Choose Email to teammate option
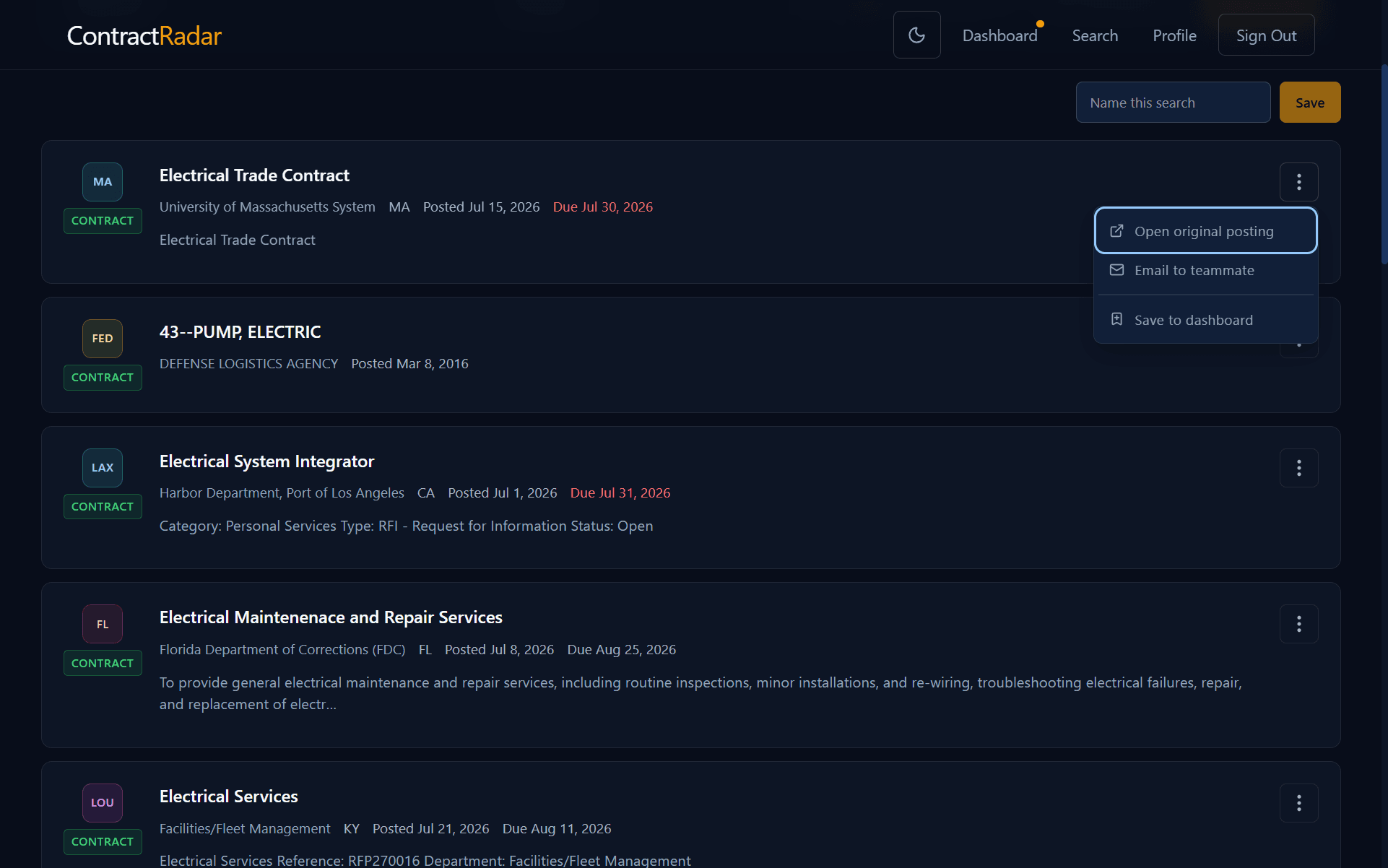Screen dimensions: 1388x868 1205,270
